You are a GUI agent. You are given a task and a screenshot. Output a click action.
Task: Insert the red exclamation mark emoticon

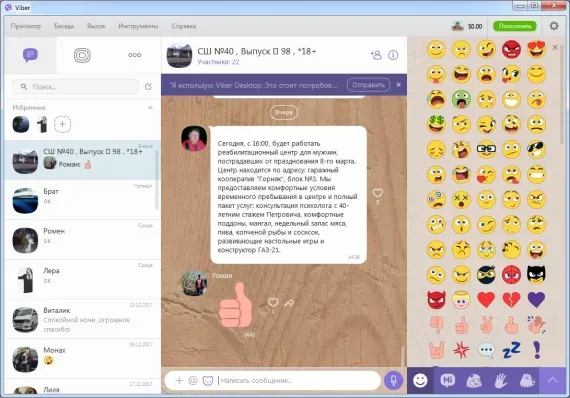pyautogui.click(x=537, y=350)
